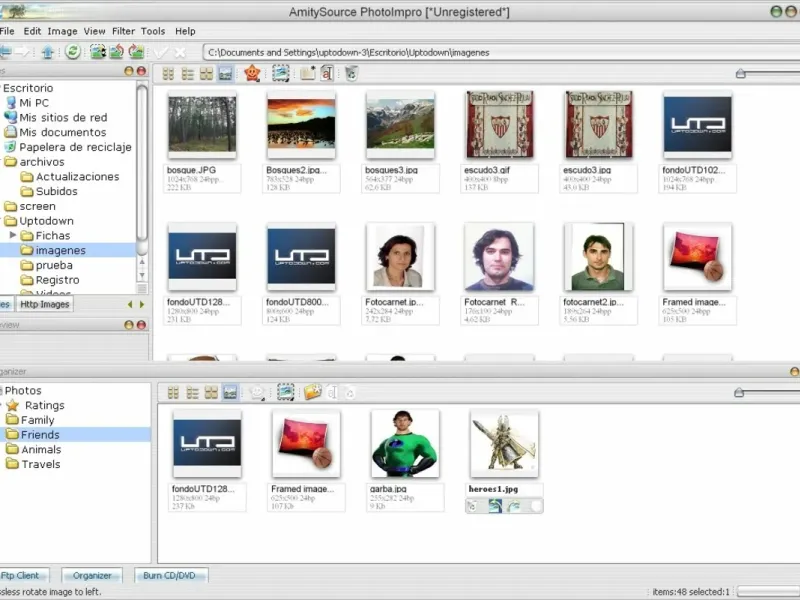Viewport: 800px width, 600px height.
Task: Expand the Fichas folder in tree
Action: click(13, 235)
